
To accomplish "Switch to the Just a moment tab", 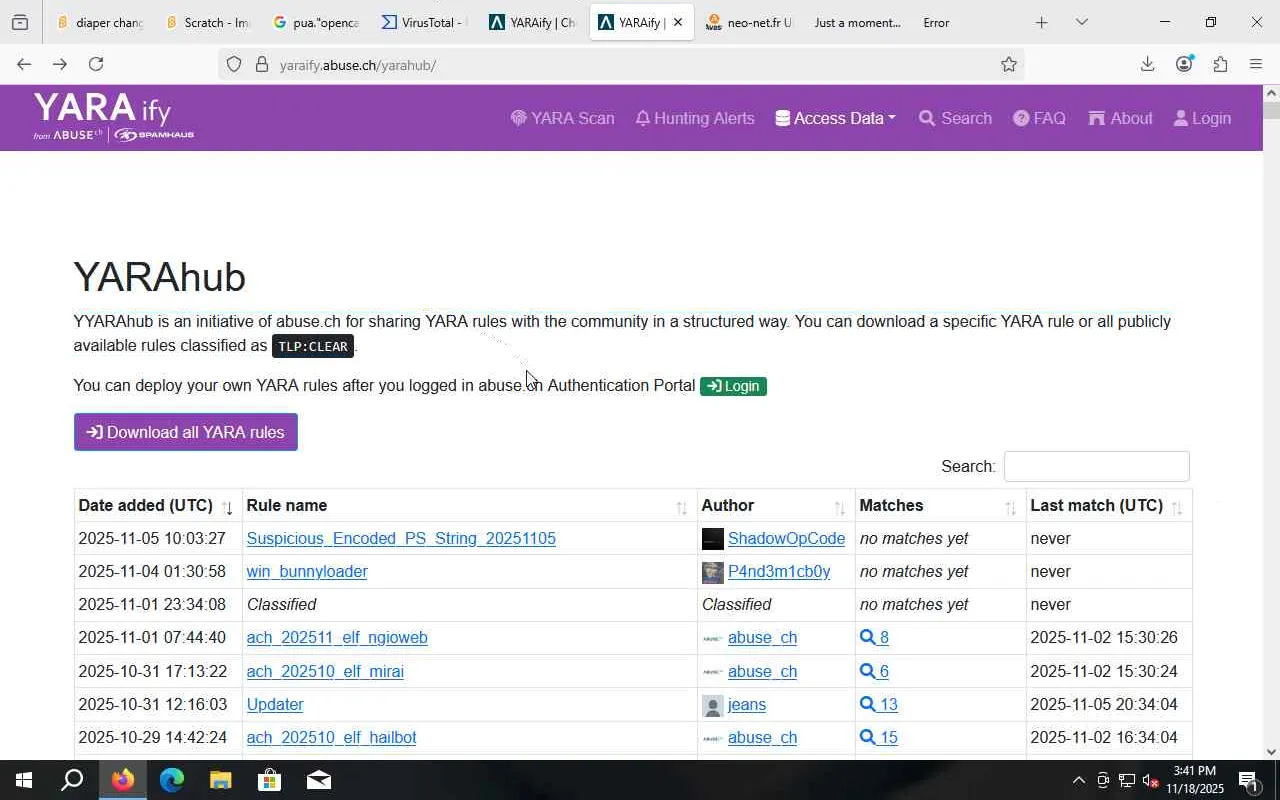I will pyautogui.click(x=856, y=22).
